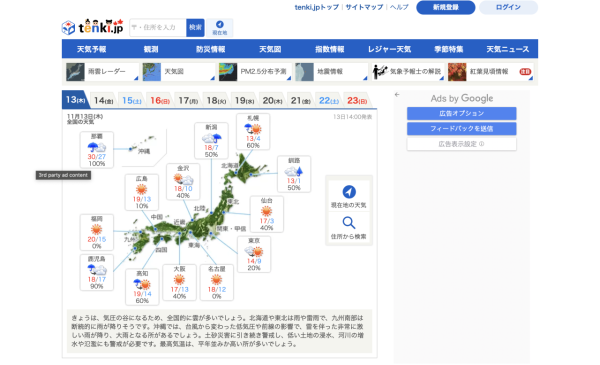Click the 検索 search button
This screenshot has height=365, width=600.
coord(195,28)
